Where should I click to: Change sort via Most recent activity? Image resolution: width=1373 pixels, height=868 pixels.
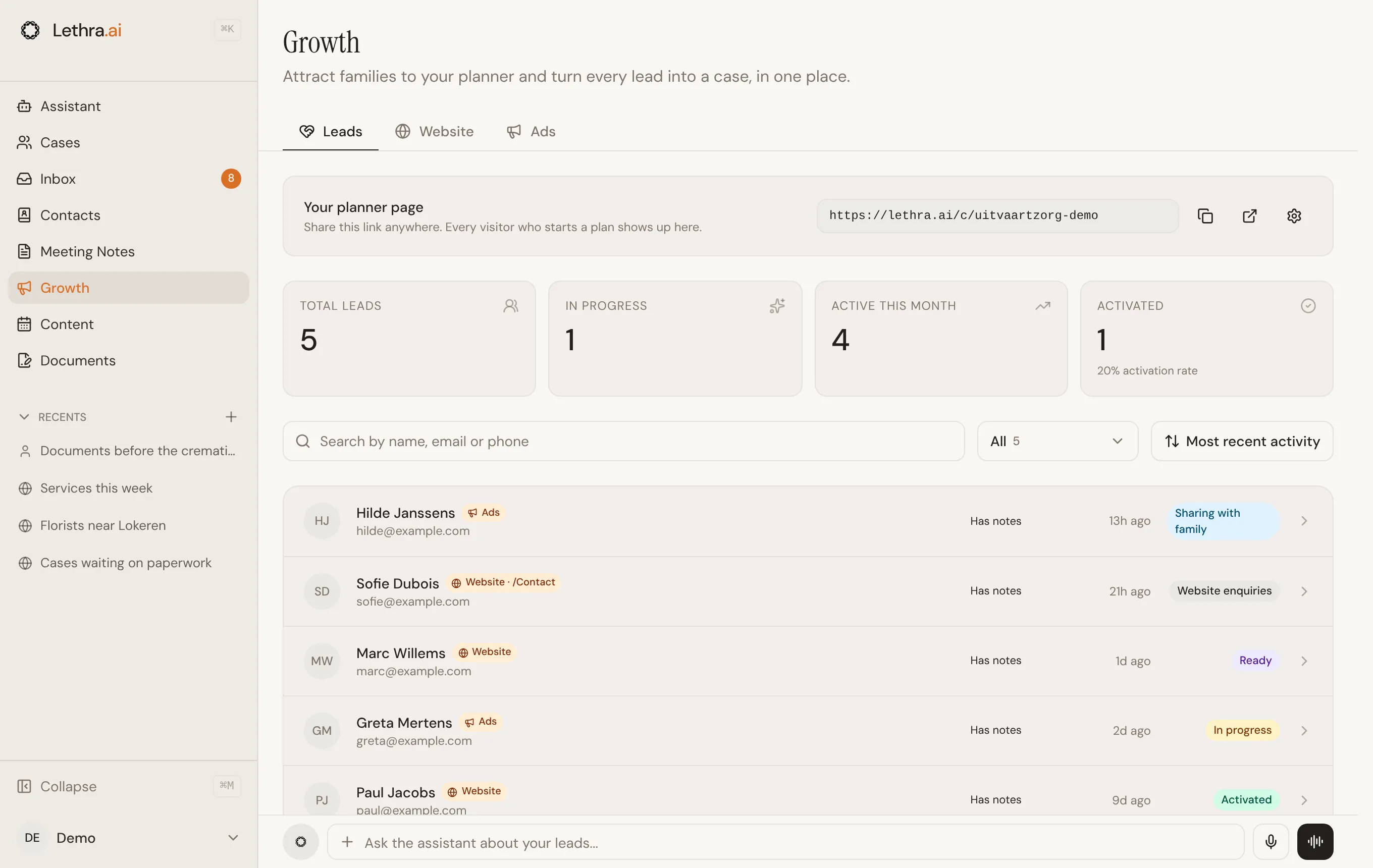click(x=1242, y=441)
